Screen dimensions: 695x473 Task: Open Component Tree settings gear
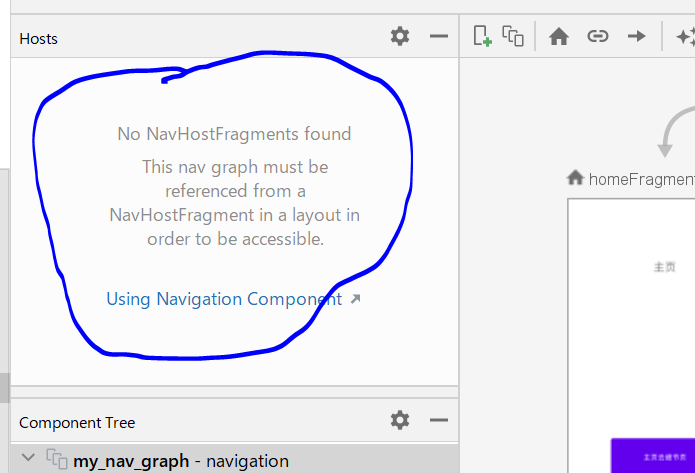[400, 420]
